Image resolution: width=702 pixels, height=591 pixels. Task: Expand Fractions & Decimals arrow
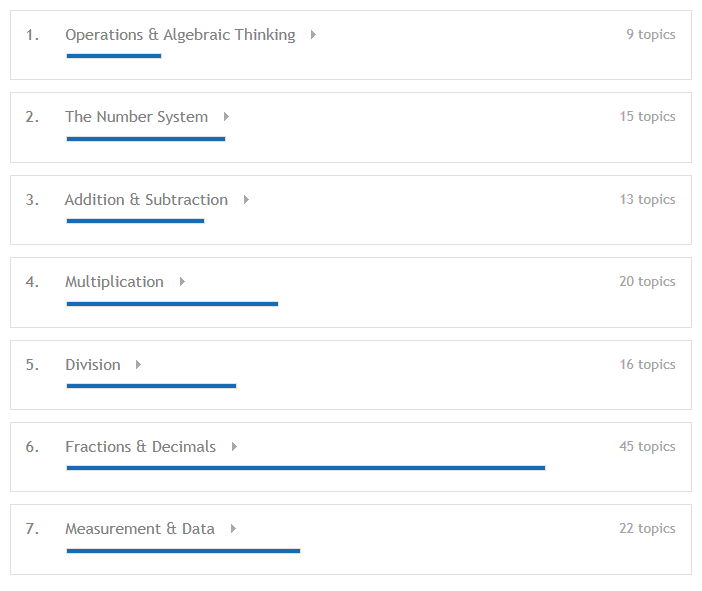pyautogui.click(x=234, y=447)
